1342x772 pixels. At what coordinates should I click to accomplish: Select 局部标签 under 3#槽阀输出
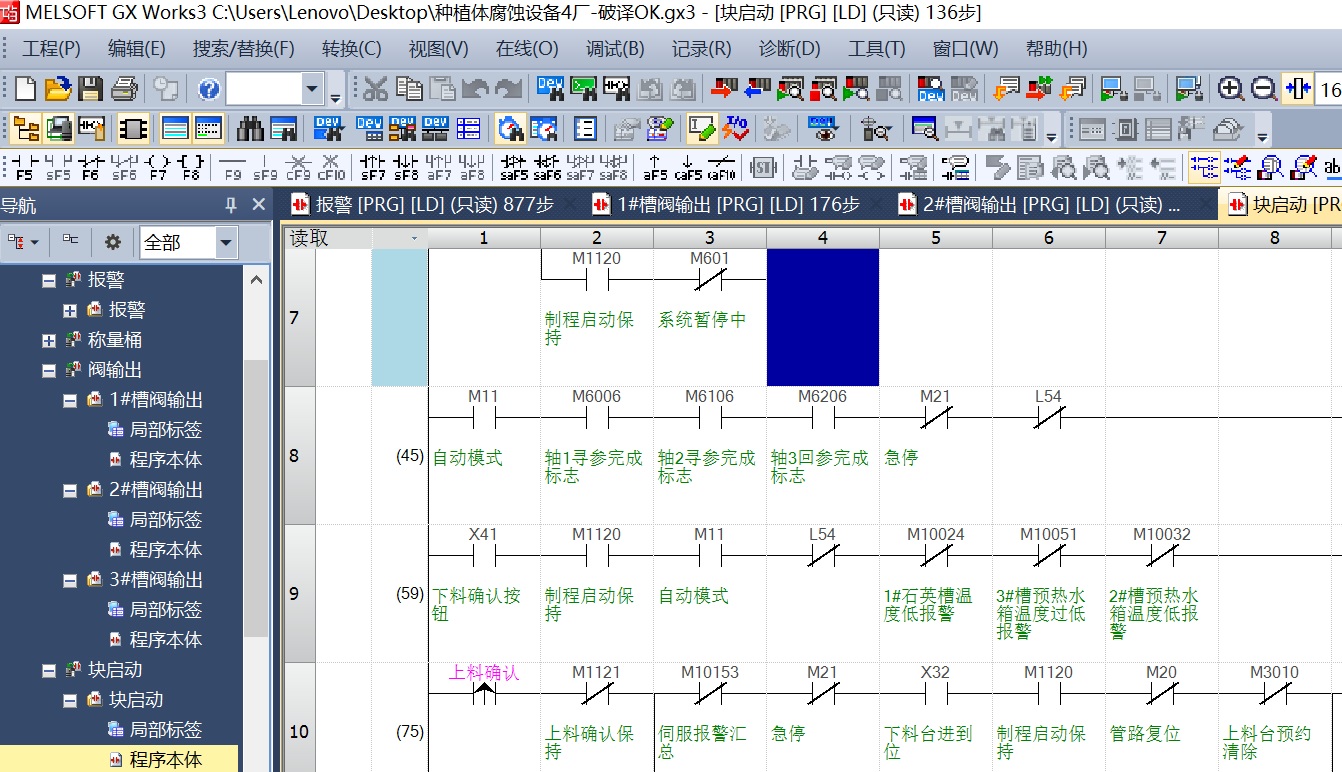(x=165, y=610)
